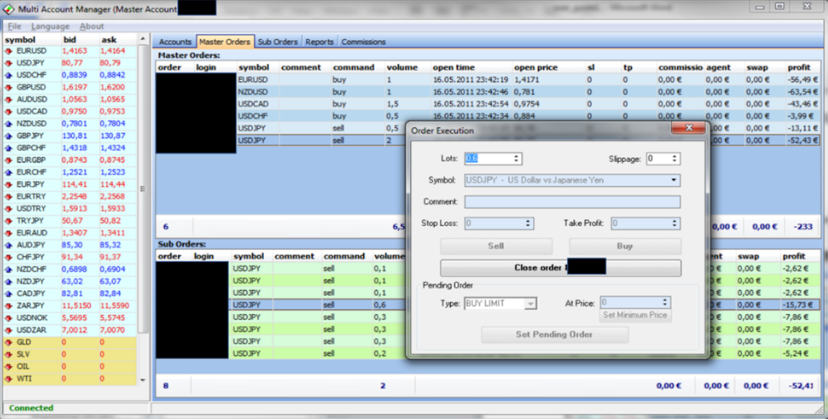The image size is (828, 420).
Task: Click the Set Pending Order button
Action: [x=555, y=335]
